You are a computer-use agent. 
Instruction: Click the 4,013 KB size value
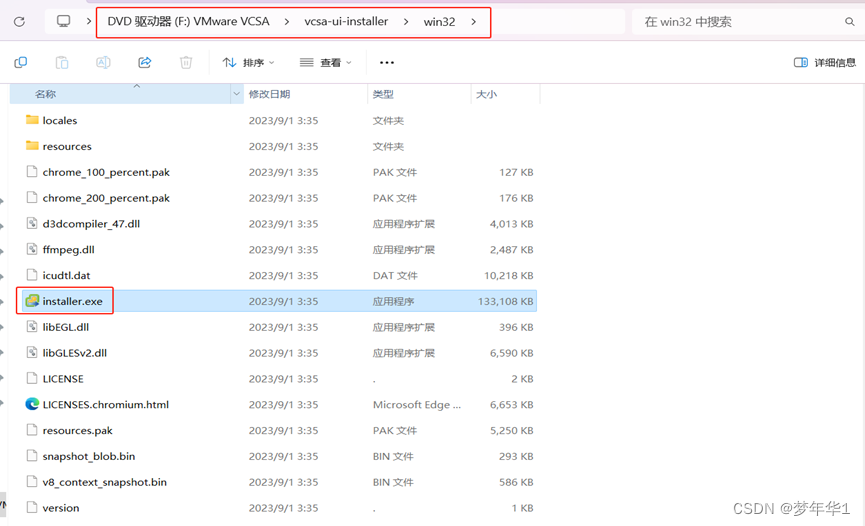pos(511,224)
